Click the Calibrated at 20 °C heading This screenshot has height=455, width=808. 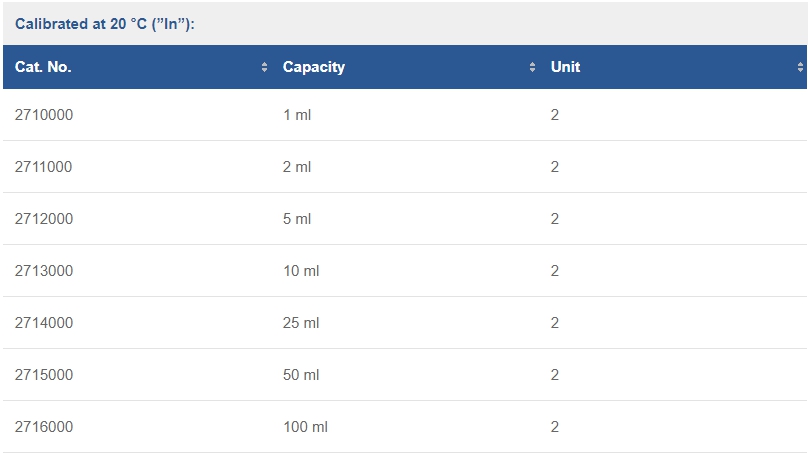coord(105,24)
